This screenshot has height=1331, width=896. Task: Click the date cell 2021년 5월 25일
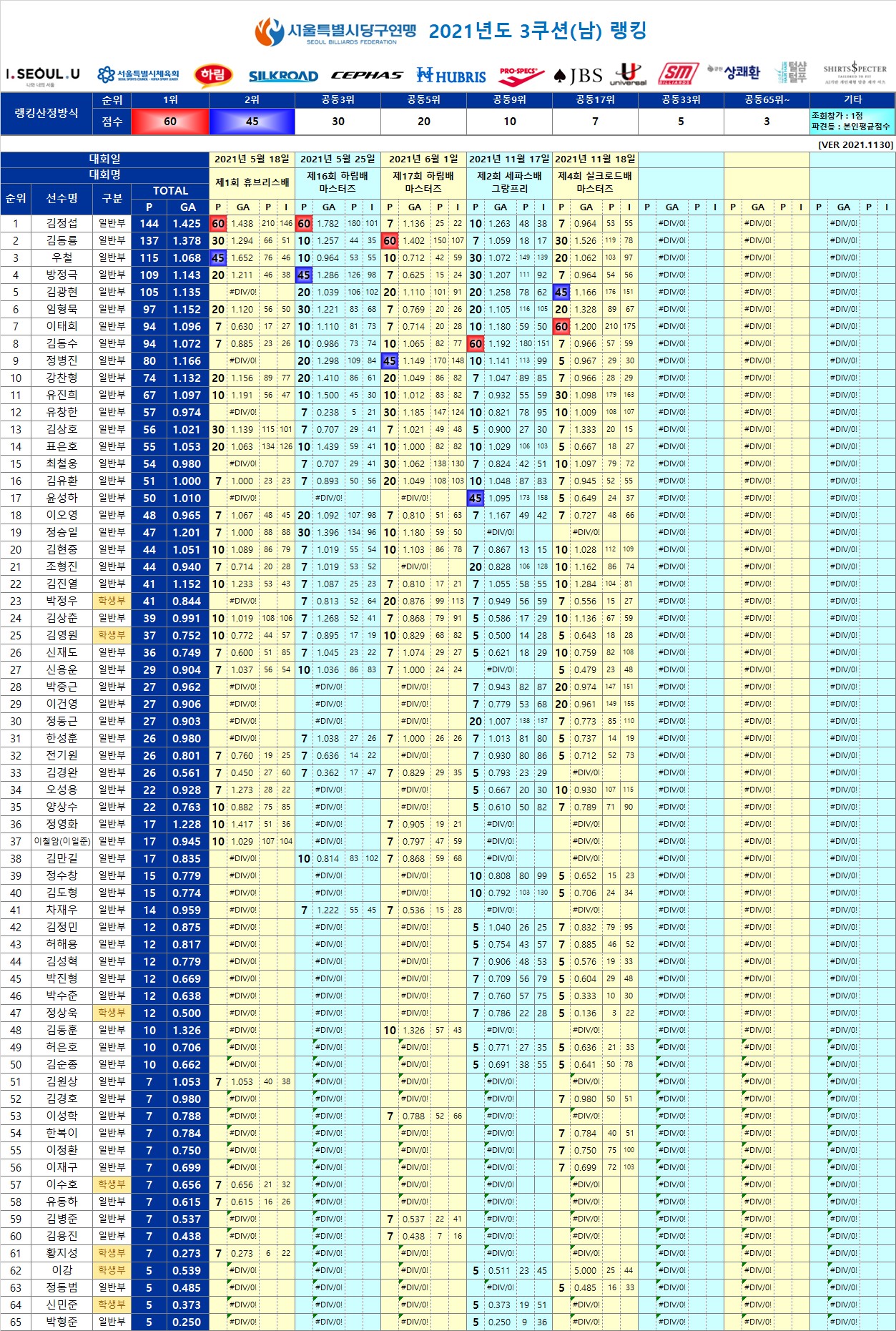click(338, 159)
